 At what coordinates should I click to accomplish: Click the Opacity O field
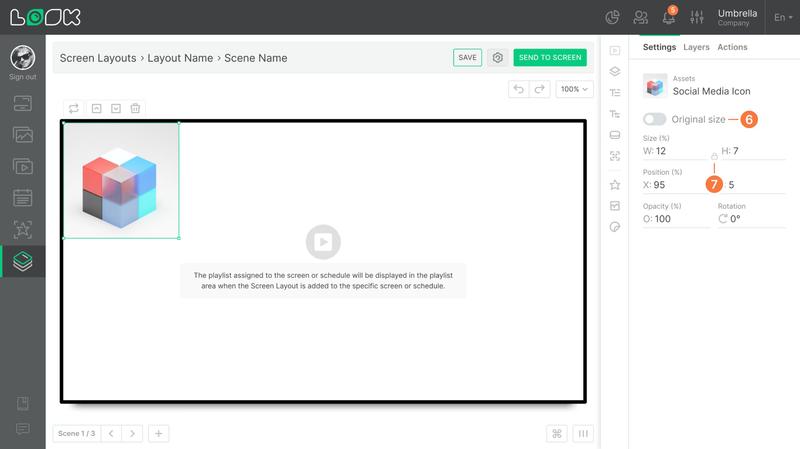675,219
